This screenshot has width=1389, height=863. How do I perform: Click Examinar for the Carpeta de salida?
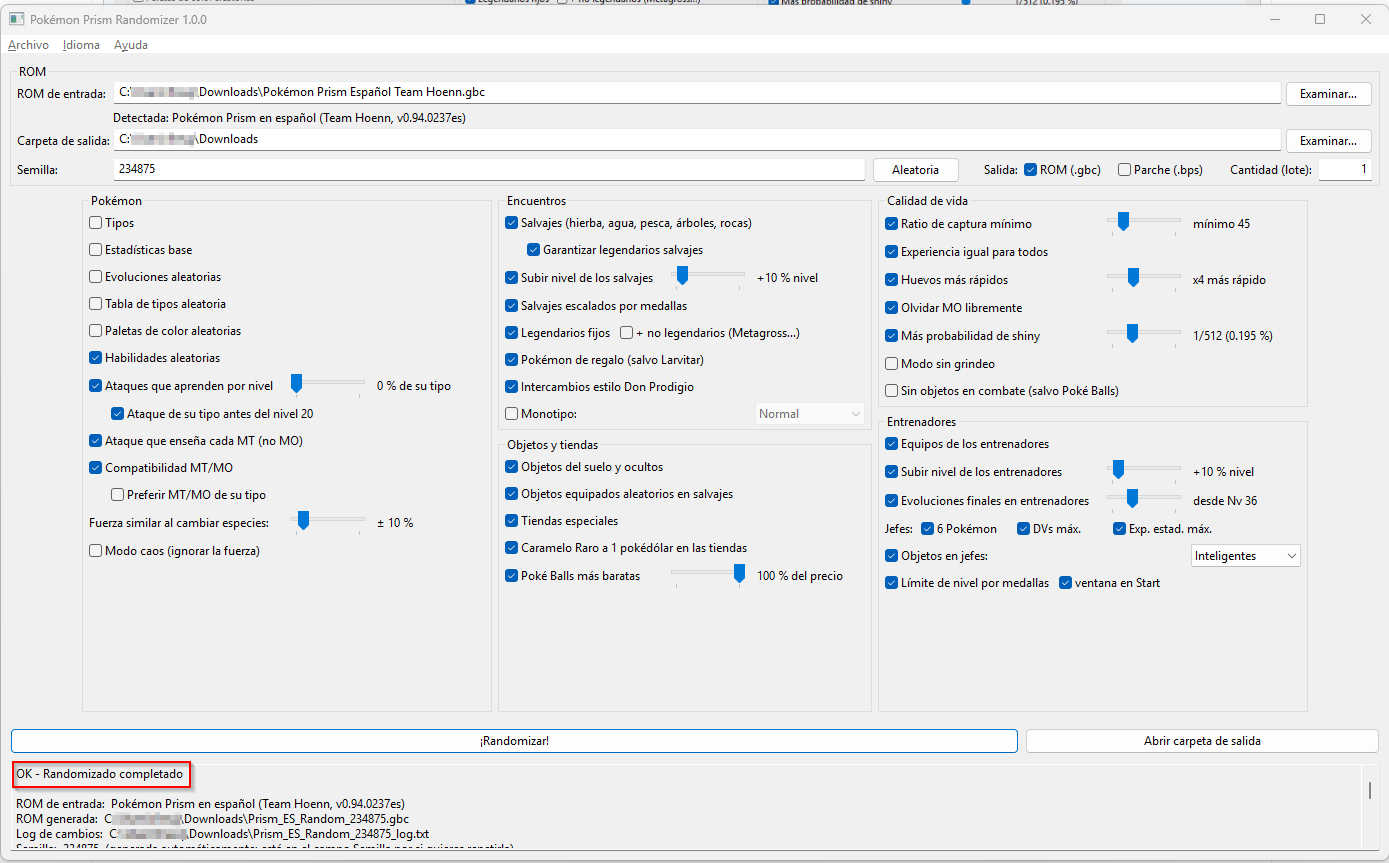pos(1328,140)
